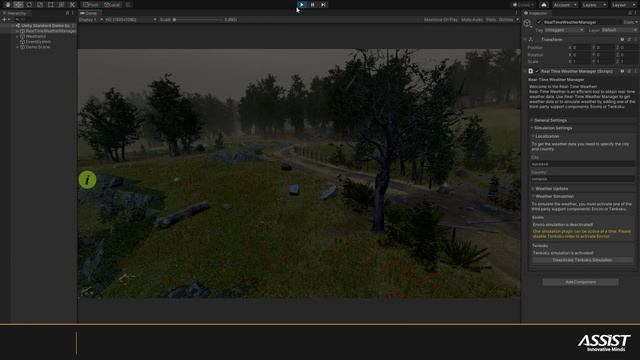Open the create (+) menu in Hierarchy
This screenshot has width=640, height=360.
tap(6, 19)
